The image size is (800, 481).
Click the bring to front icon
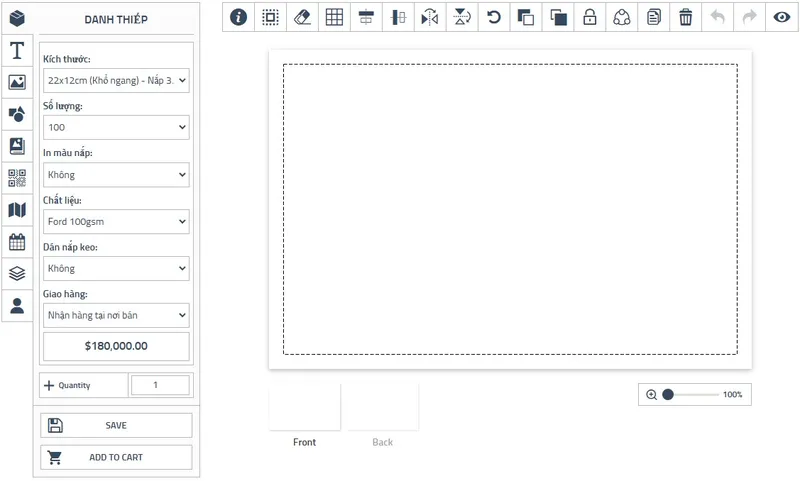(558, 17)
